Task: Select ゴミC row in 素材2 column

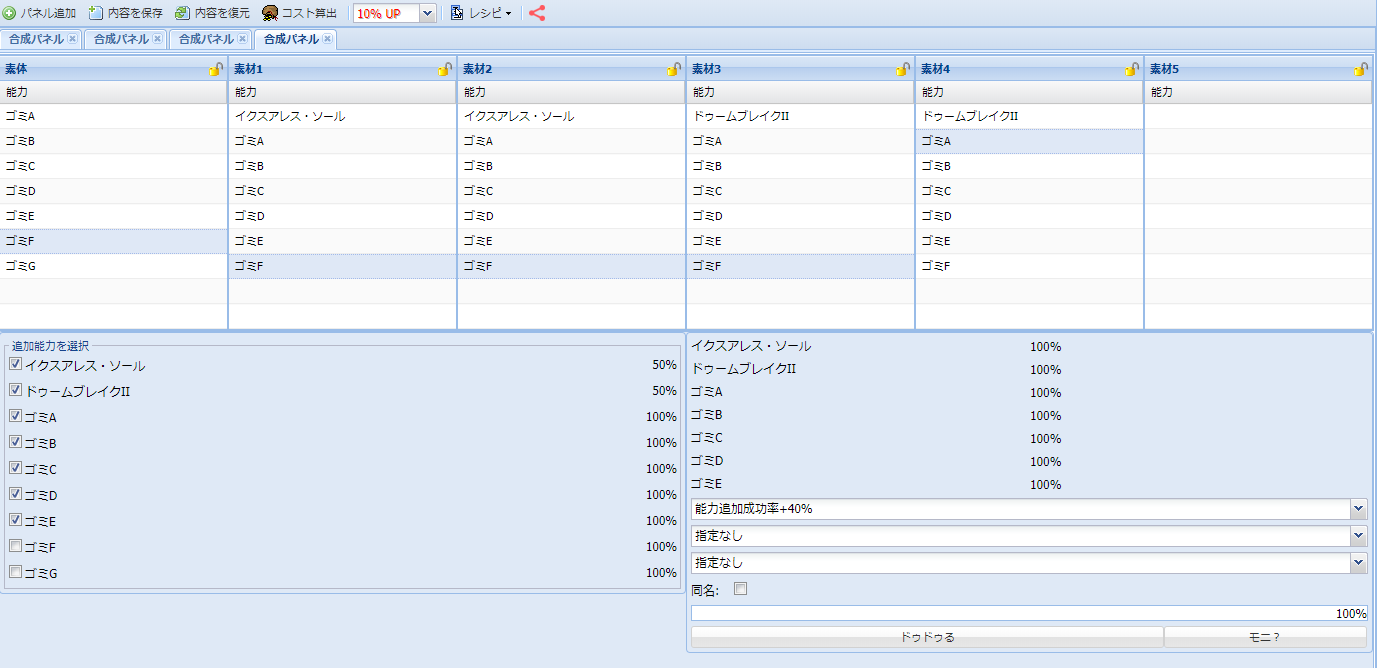Action: click(x=572, y=191)
